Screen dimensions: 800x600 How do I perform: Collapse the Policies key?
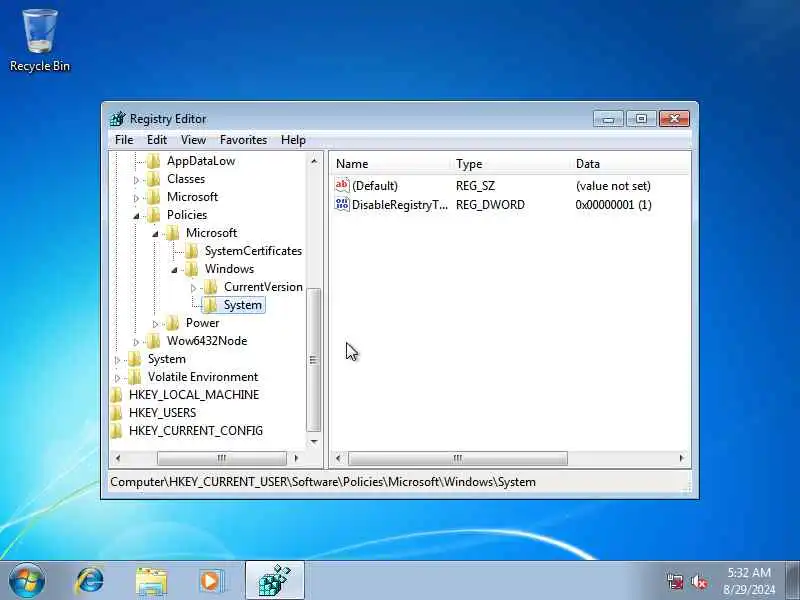click(136, 216)
